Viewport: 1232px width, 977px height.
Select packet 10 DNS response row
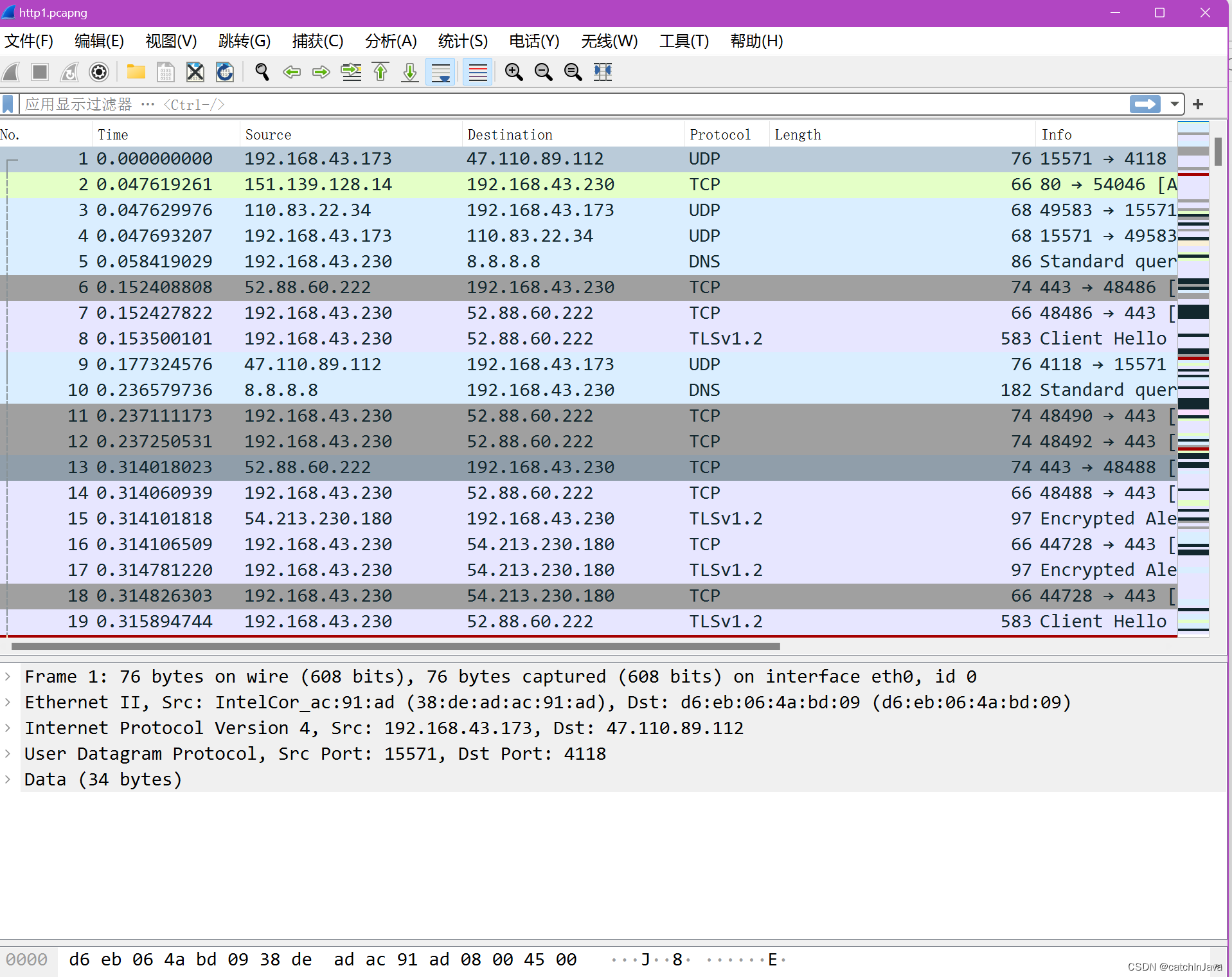coord(589,390)
